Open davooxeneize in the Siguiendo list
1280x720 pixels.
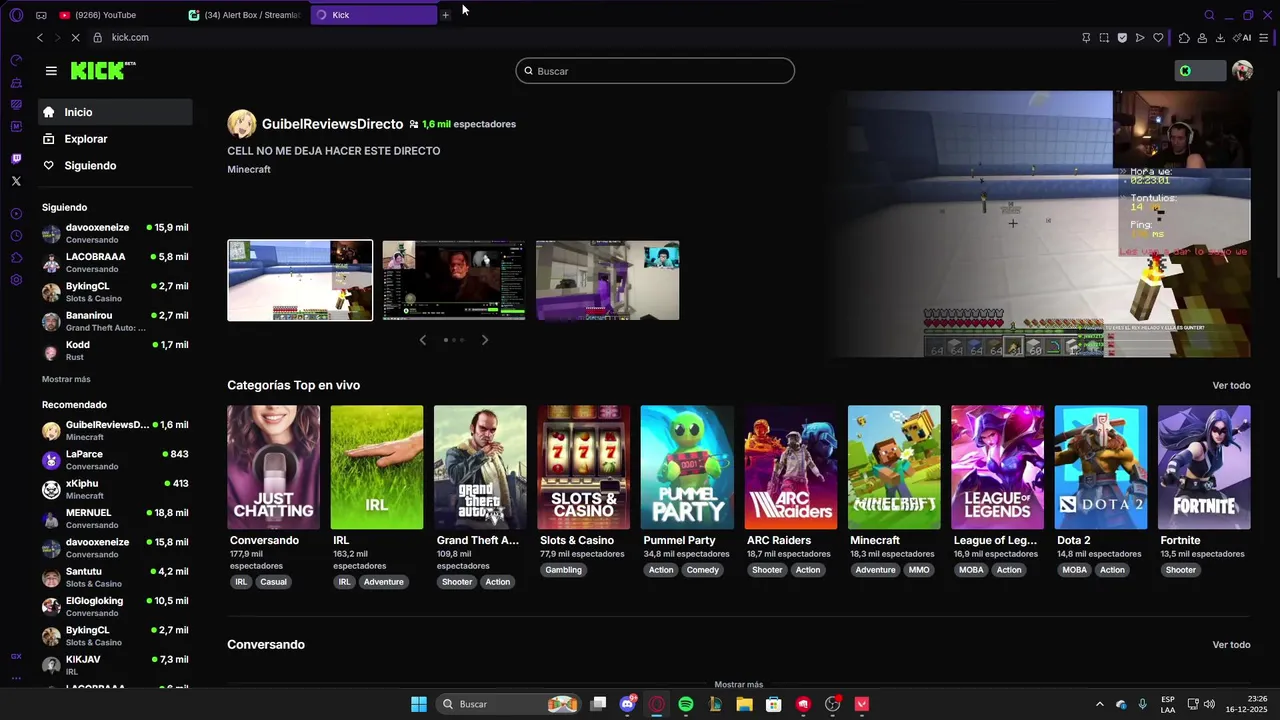(x=115, y=233)
